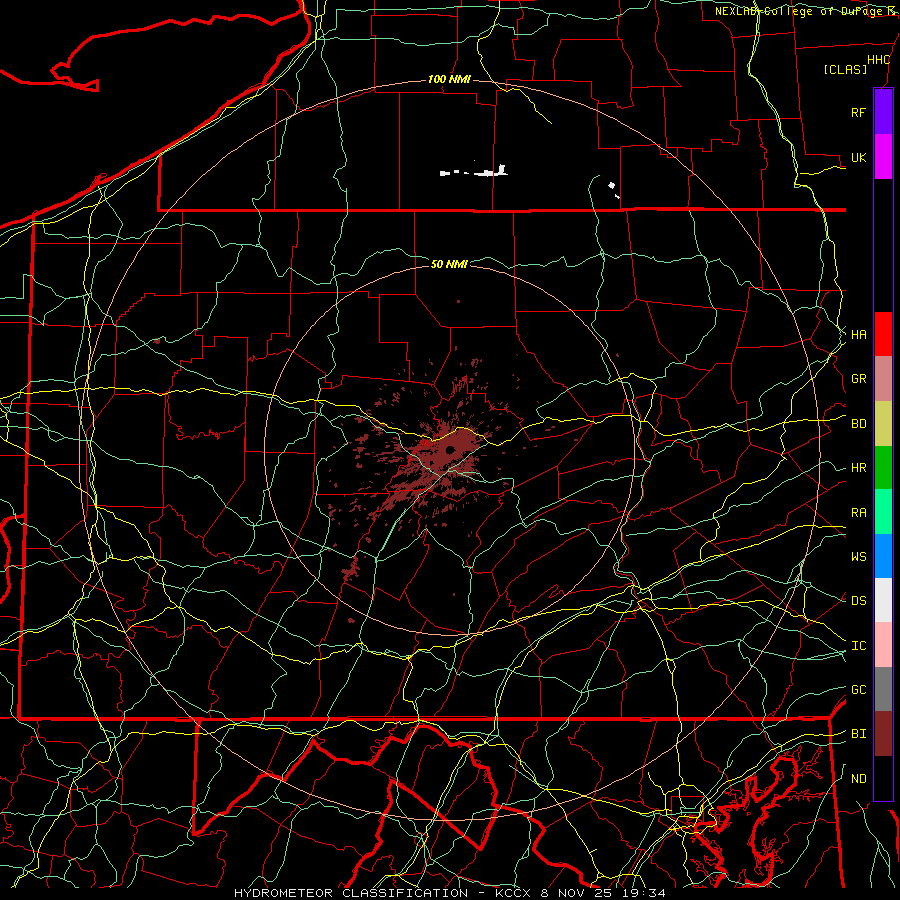Image resolution: width=900 pixels, height=900 pixels.
Task: Click the GR salmon legend color block
Action: [883, 378]
